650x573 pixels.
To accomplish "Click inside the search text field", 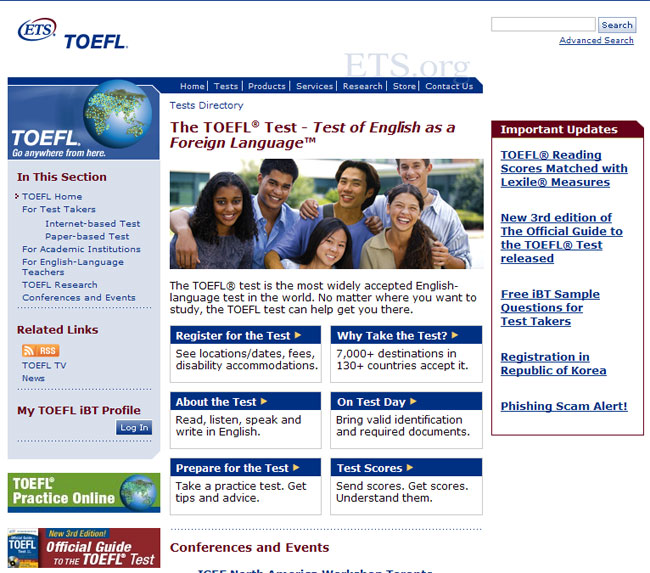I will tap(543, 24).
